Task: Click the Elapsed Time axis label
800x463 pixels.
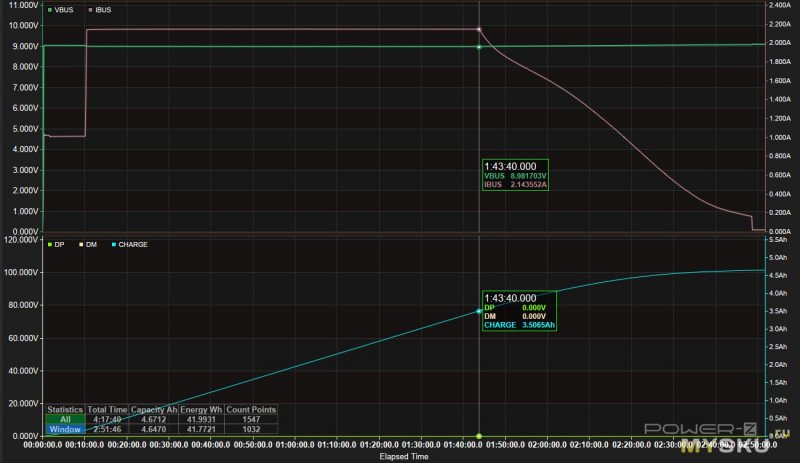Action: coord(402,457)
